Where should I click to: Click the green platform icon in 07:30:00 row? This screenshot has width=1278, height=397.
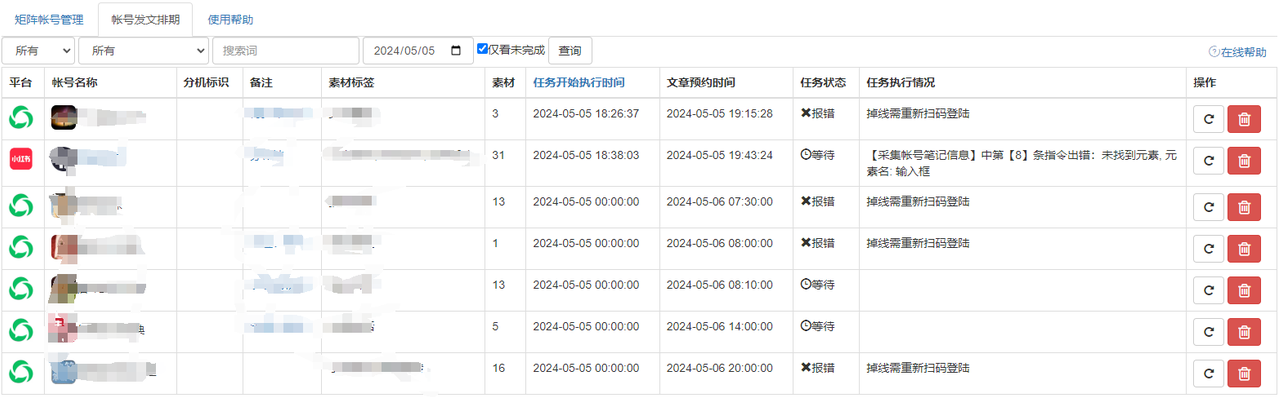(21, 205)
